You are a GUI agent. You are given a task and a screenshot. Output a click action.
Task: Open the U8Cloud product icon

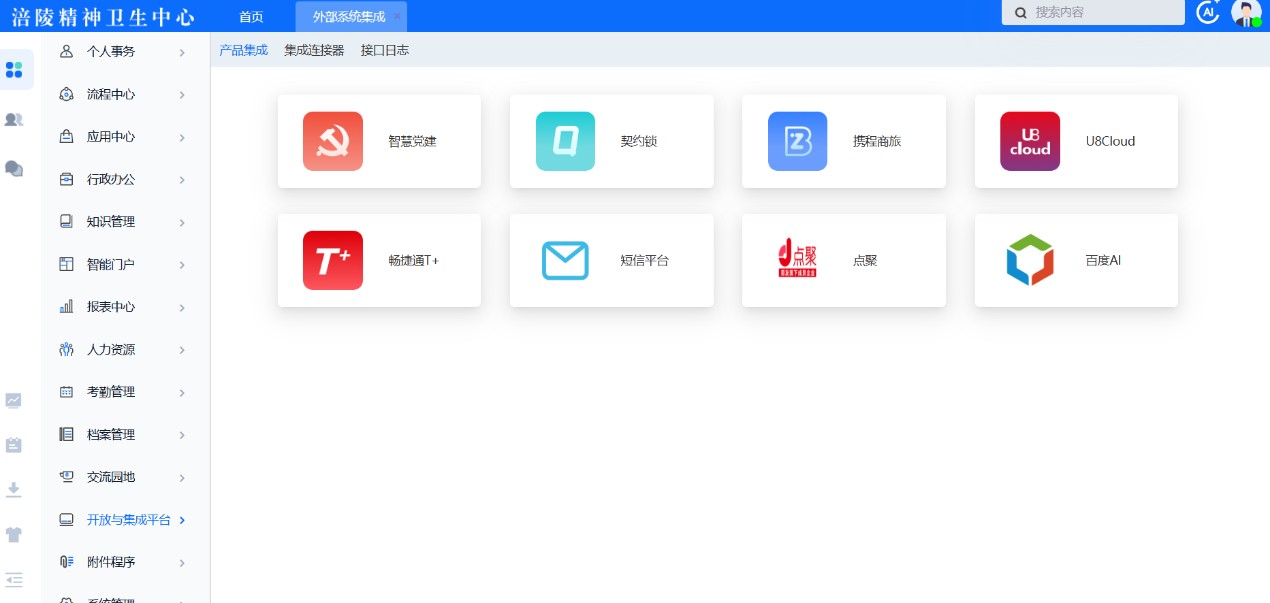pos(1030,141)
